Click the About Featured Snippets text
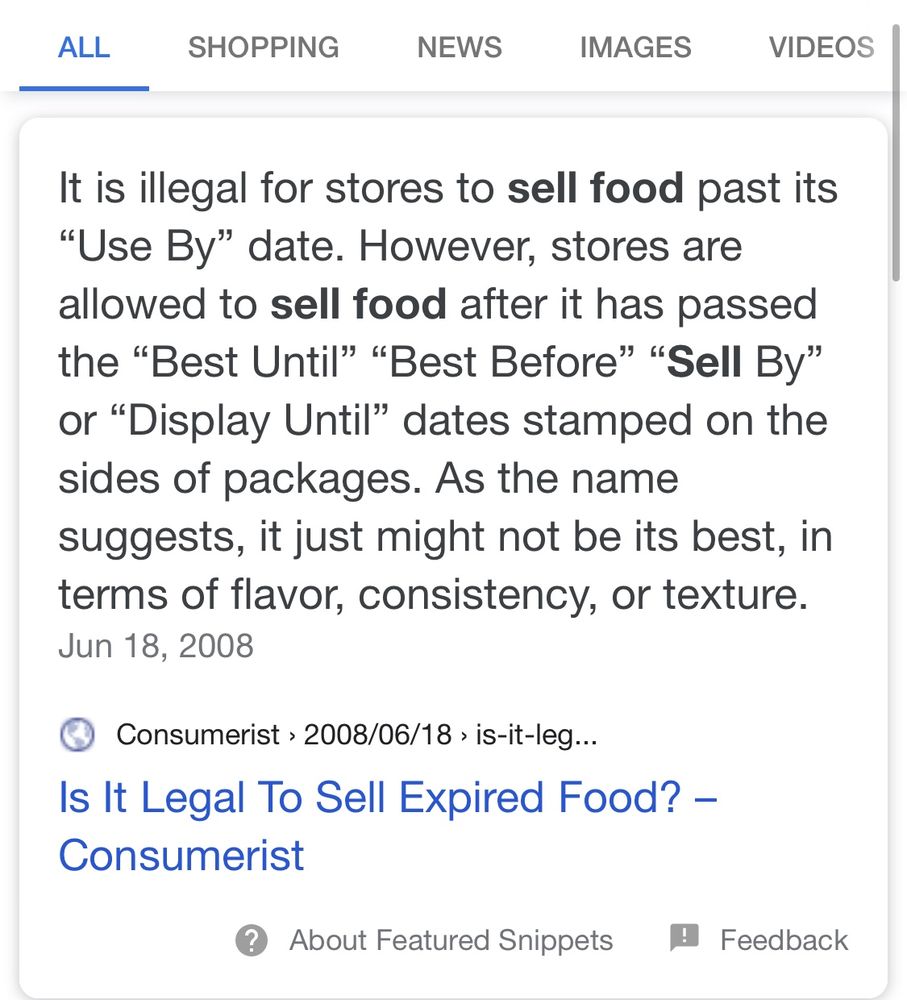This screenshot has width=907, height=1000. [x=450, y=940]
